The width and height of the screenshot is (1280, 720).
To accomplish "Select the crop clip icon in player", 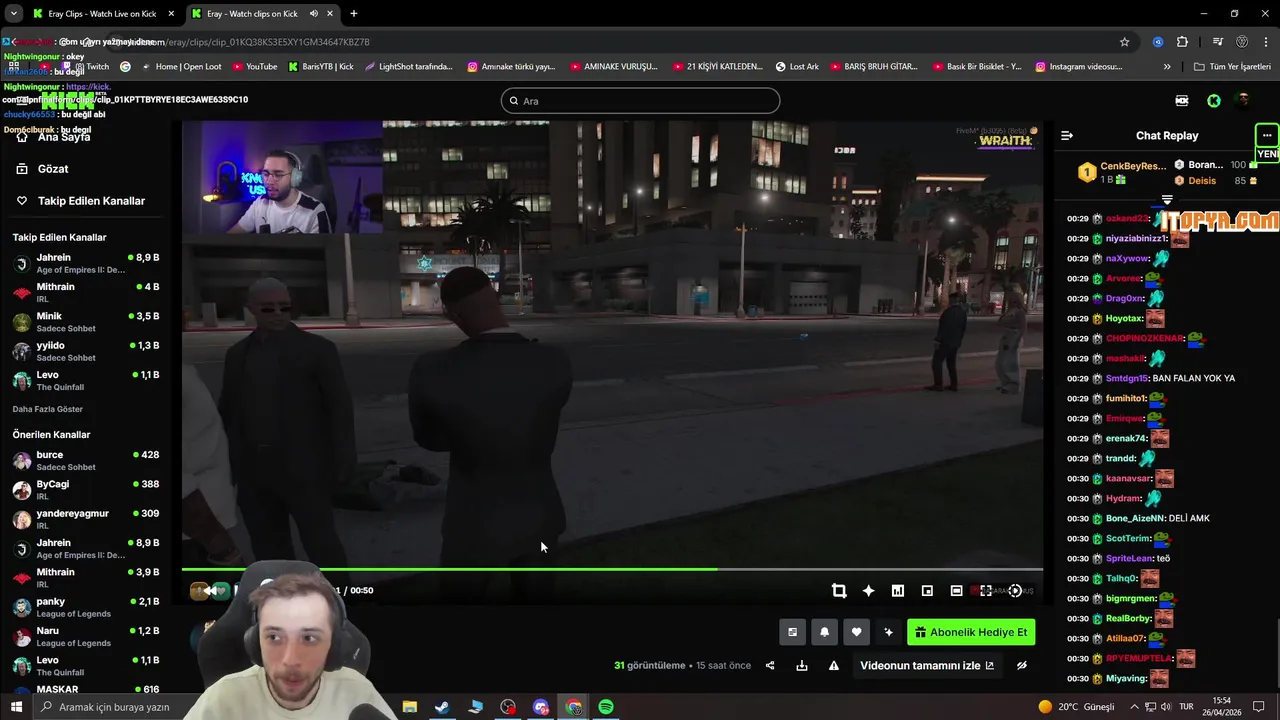I will [x=839, y=591].
